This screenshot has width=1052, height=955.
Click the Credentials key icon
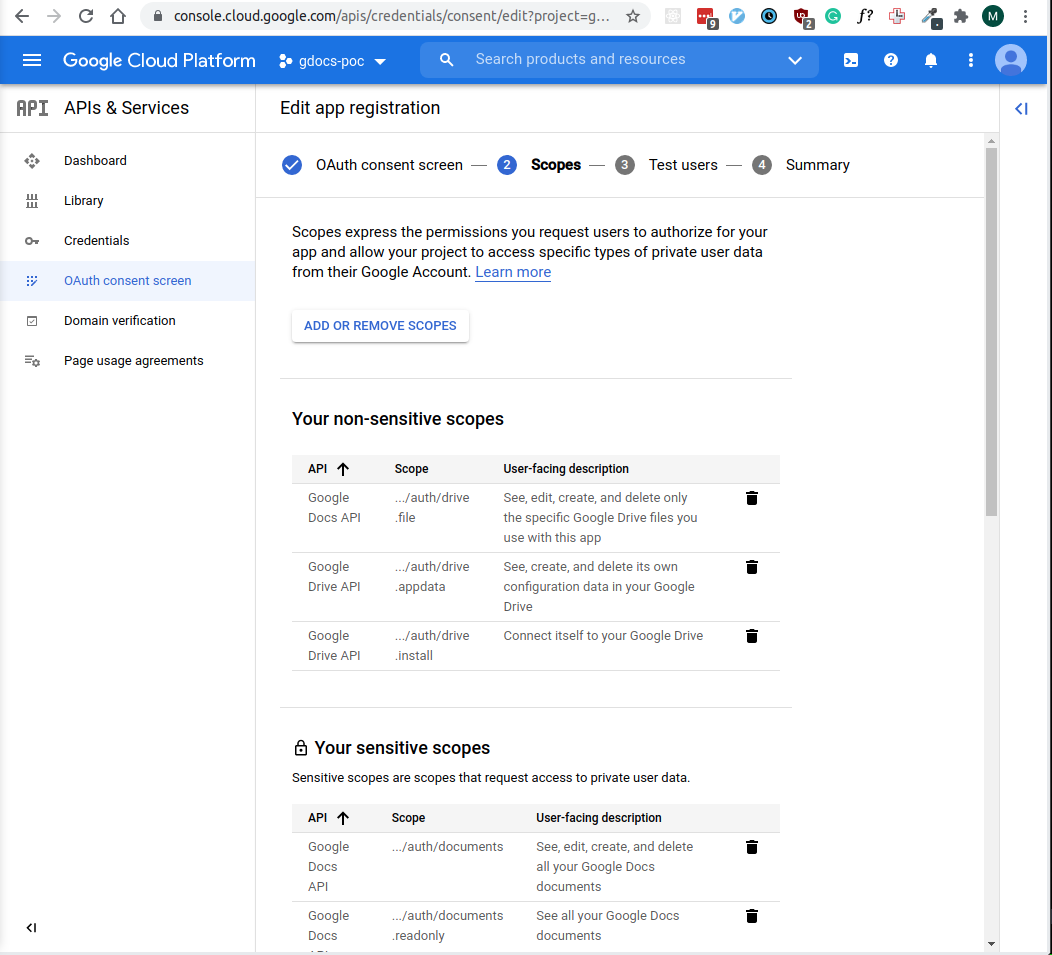click(x=32, y=241)
